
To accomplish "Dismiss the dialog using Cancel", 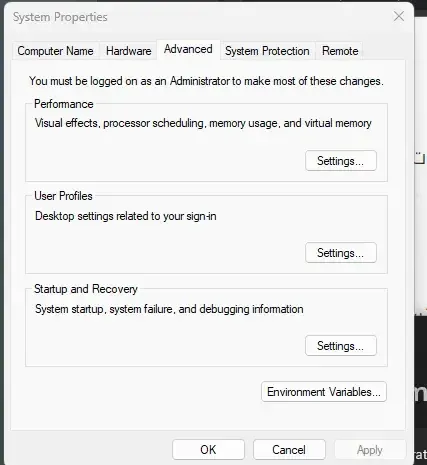I will click(289, 450).
